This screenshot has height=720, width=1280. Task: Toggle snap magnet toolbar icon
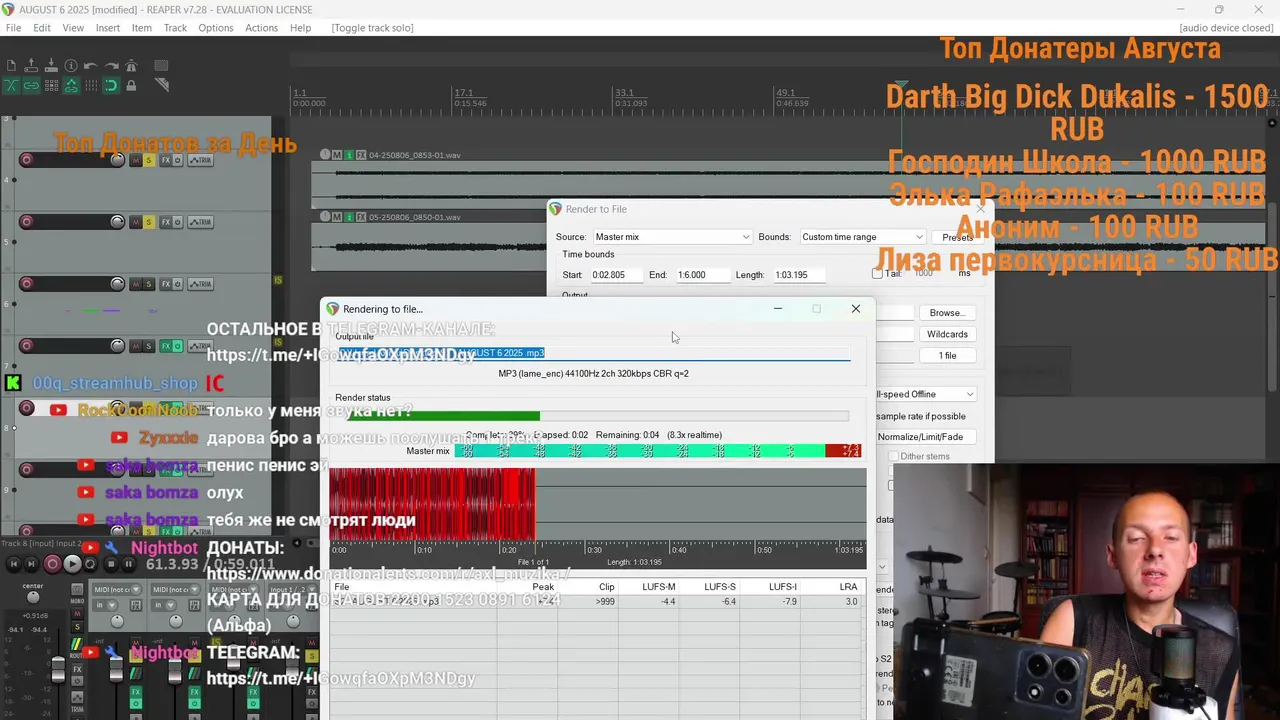111,86
